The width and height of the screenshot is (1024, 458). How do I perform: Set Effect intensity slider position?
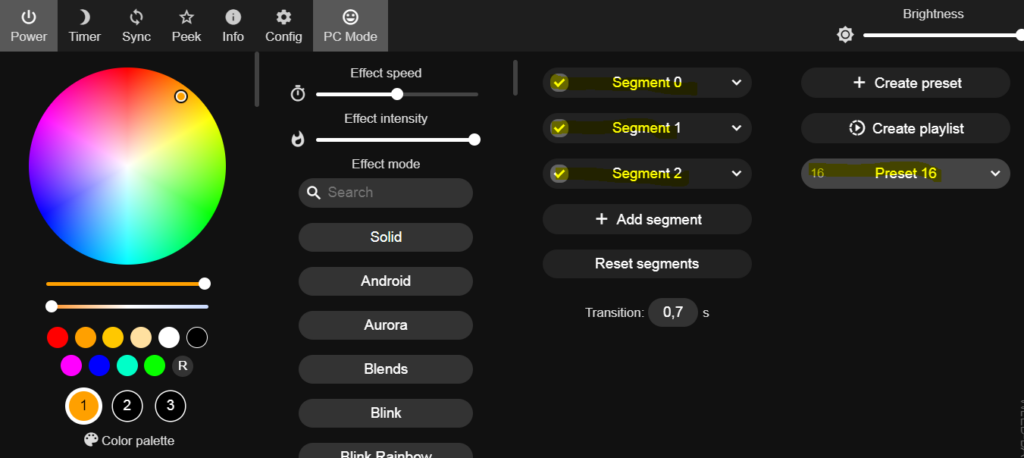point(397,139)
